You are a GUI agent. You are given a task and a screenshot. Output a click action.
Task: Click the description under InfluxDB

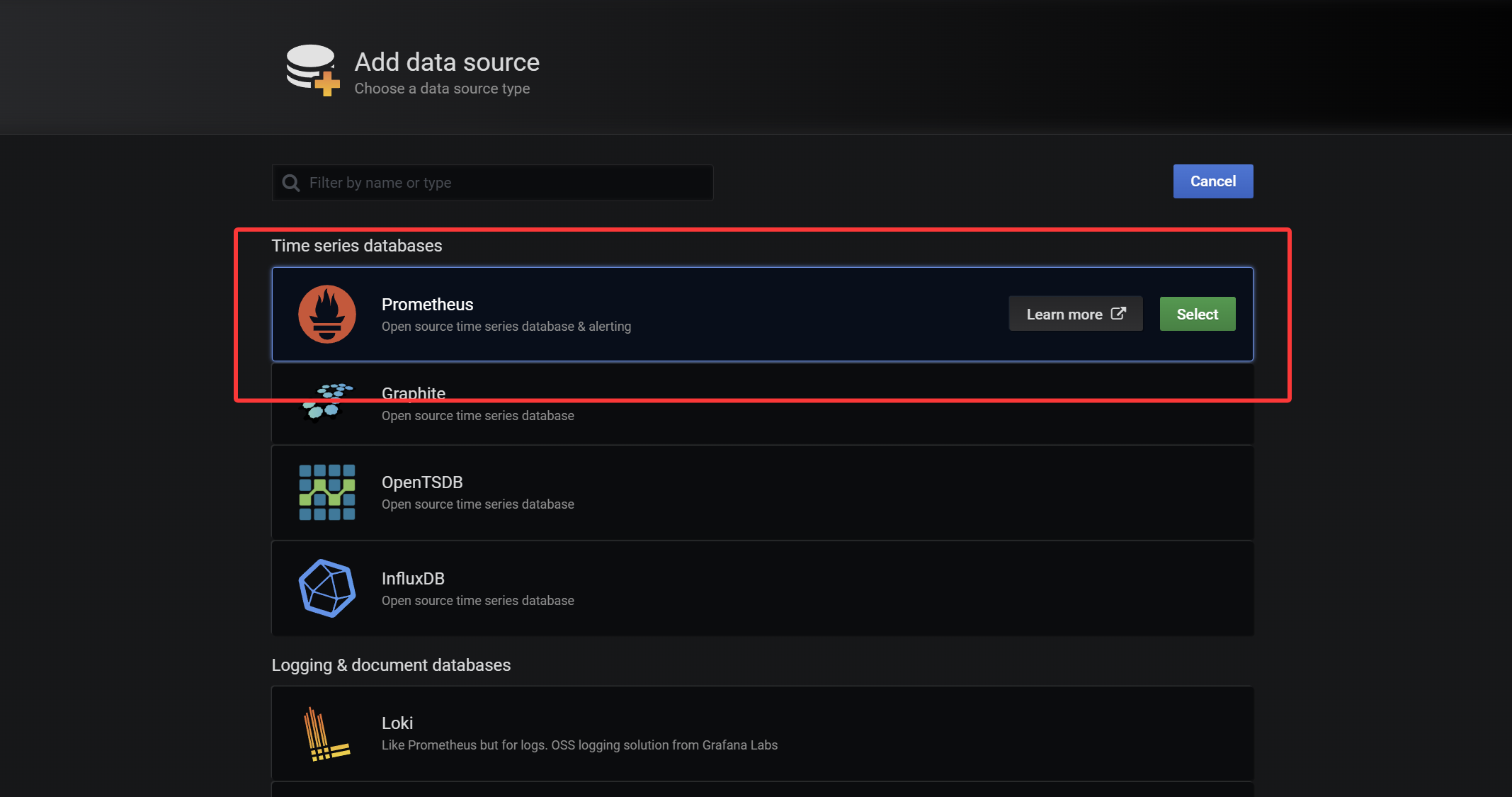[x=478, y=601]
